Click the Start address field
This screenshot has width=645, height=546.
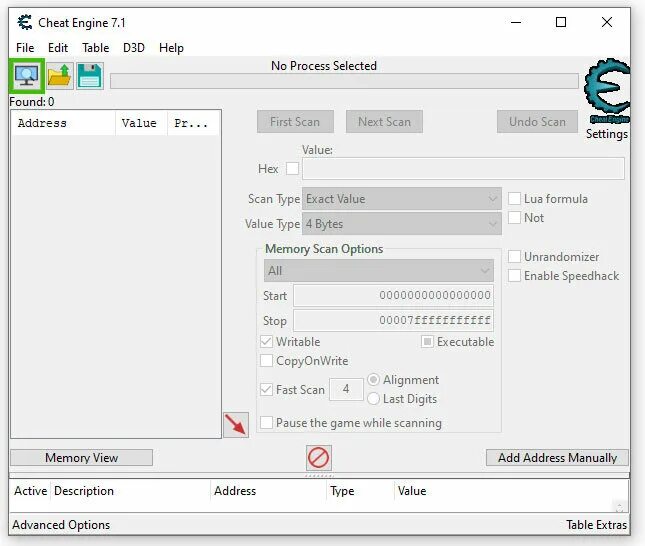(x=393, y=295)
